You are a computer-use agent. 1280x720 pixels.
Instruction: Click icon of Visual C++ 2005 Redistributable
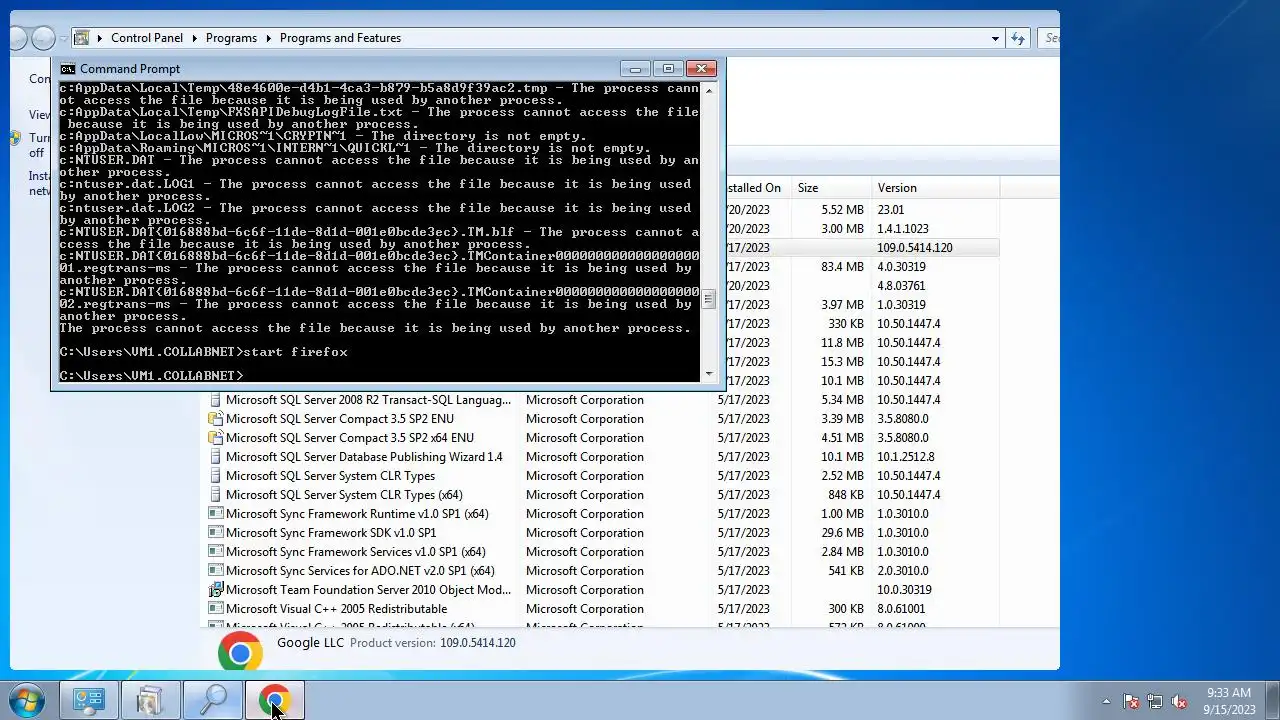click(x=215, y=609)
